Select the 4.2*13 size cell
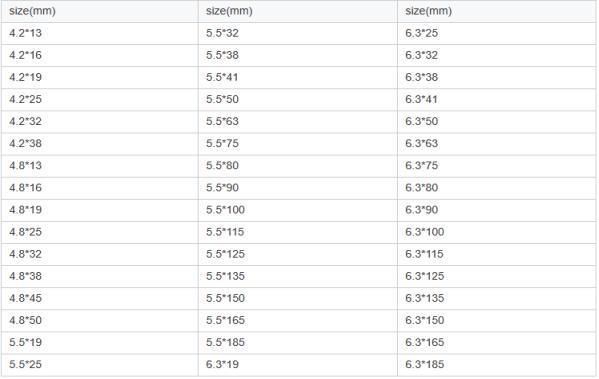This screenshot has height=379, width=599. click(x=100, y=33)
